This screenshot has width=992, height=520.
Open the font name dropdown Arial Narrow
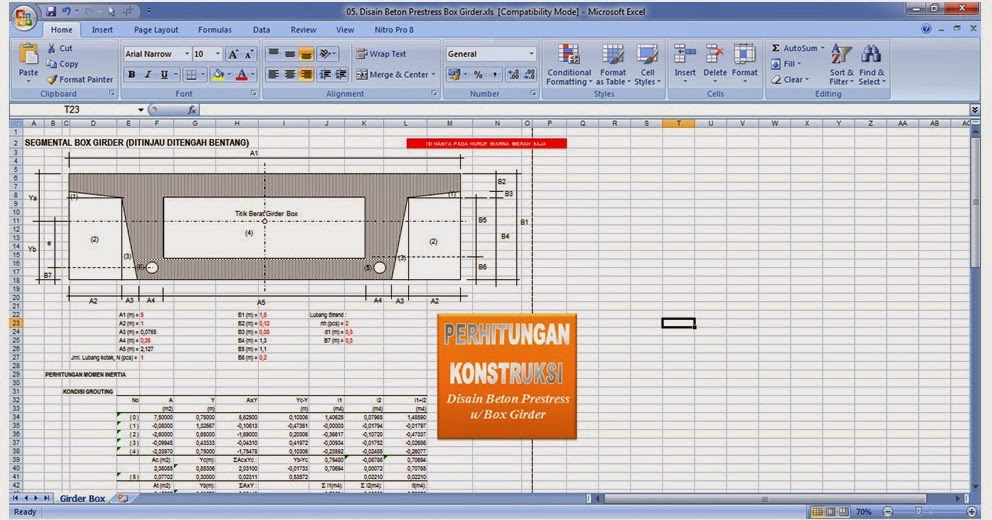pos(187,54)
